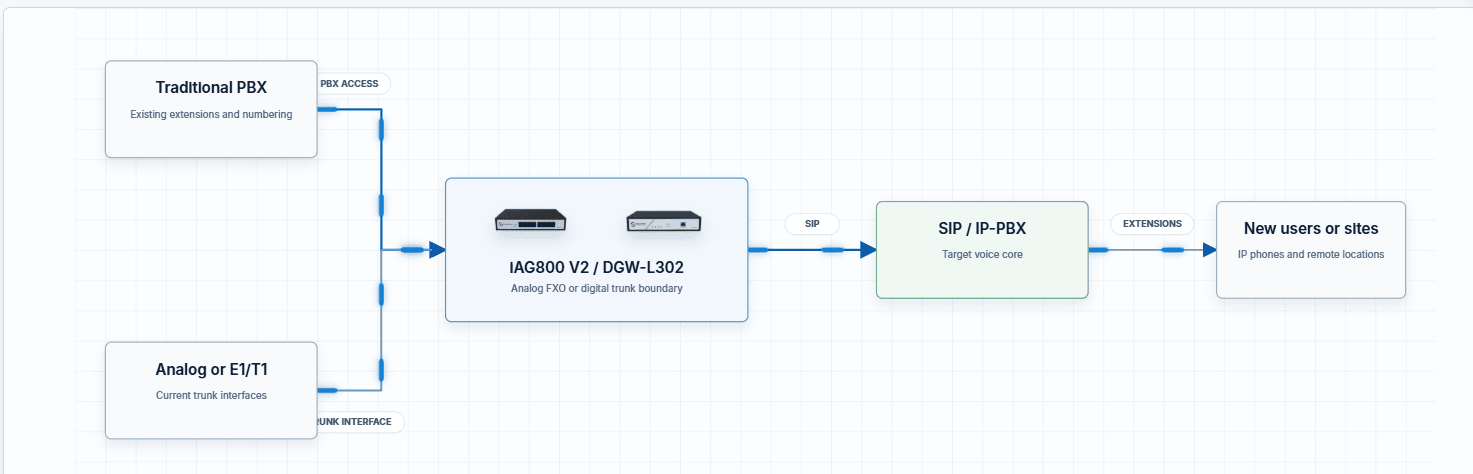
Task: Select the Analog or E1/T1 heading
Action: coord(211,369)
